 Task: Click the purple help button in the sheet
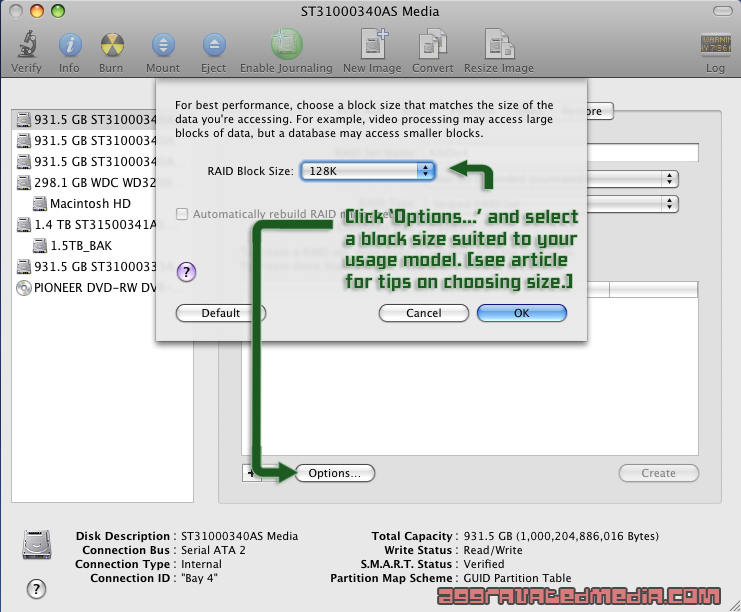tap(187, 272)
